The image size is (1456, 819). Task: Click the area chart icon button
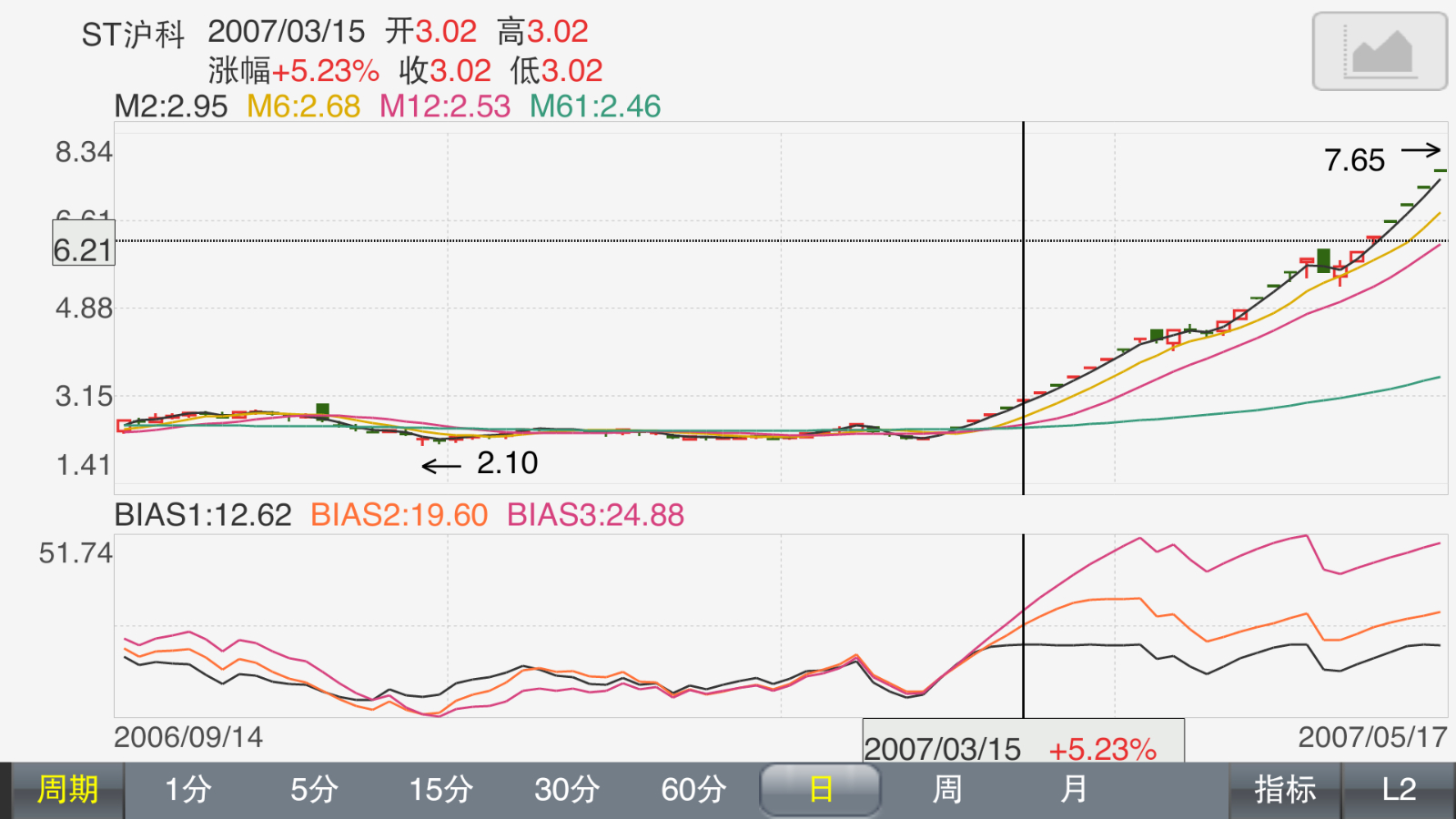(1380, 52)
